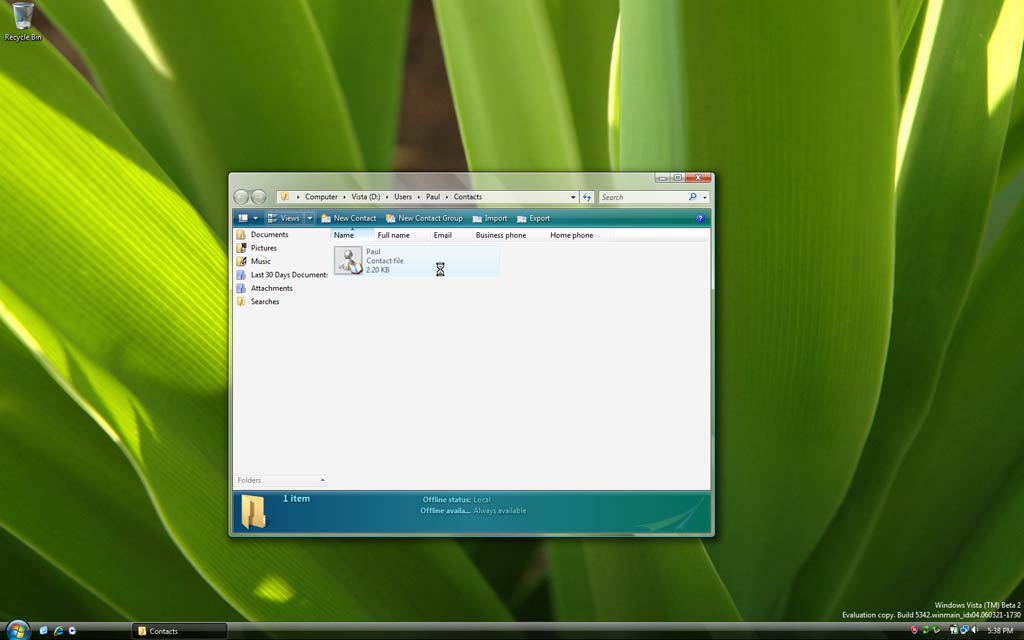Image resolution: width=1024 pixels, height=640 pixels.
Task: Click the Windows Start orb
Action: [x=17, y=630]
